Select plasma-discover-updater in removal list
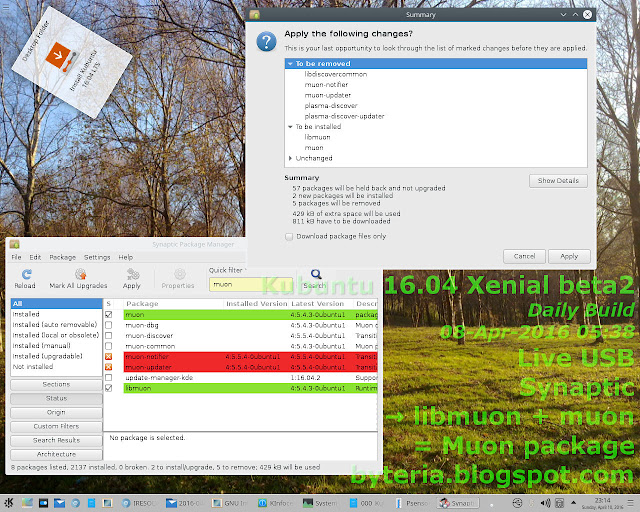Image resolution: width=640 pixels, height=512 pixels. (x=344, y=116)
